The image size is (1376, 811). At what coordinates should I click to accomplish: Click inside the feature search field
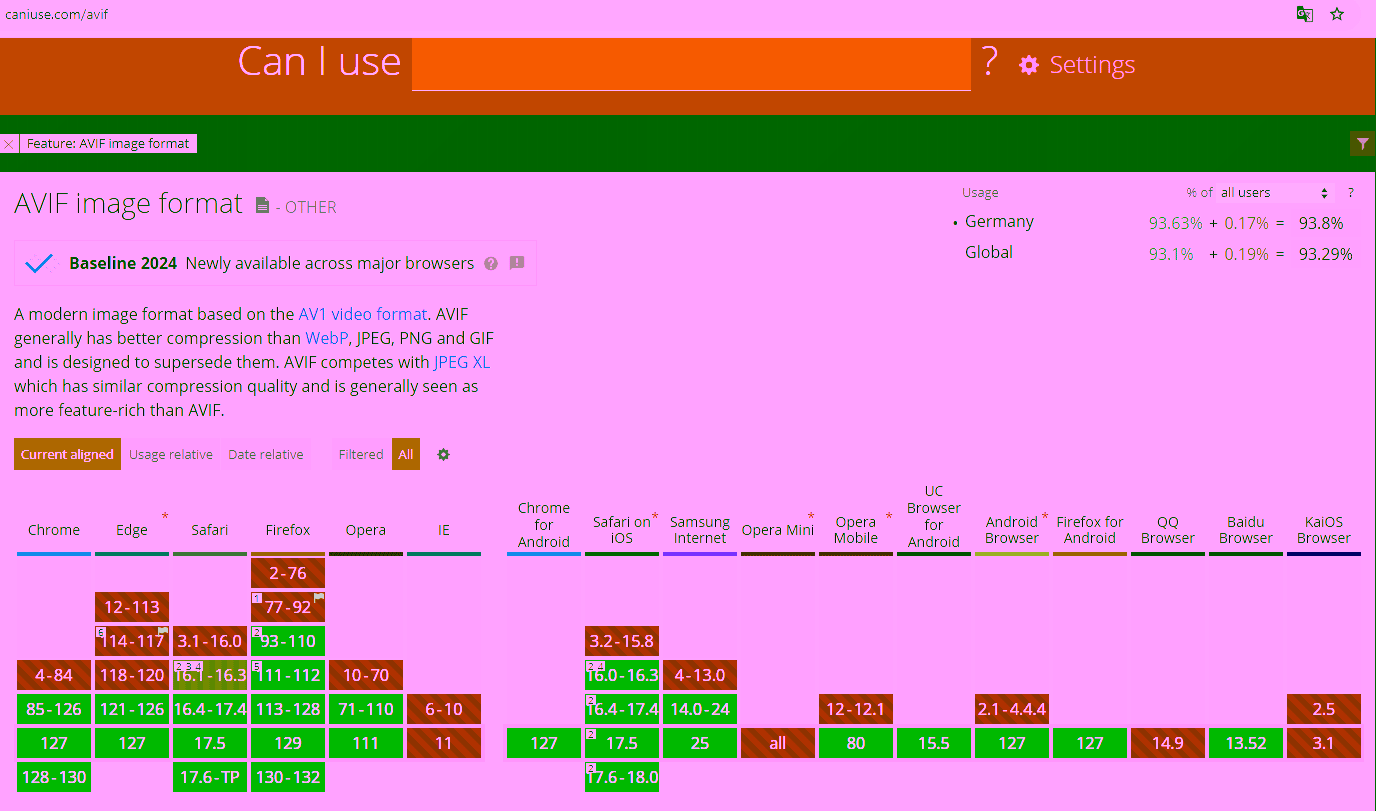pyautogui.click(x=690, y=63)
